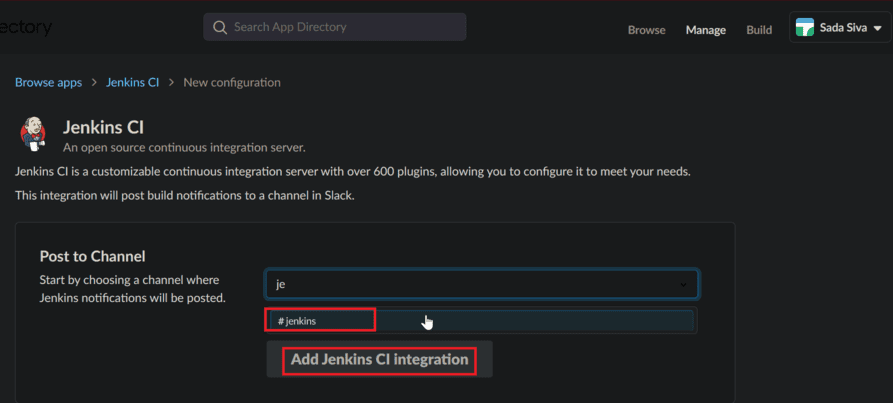Viewport: 893px width, 403px height.
Task: Click the New configuration breadcrumb
Action: point(232,83)
